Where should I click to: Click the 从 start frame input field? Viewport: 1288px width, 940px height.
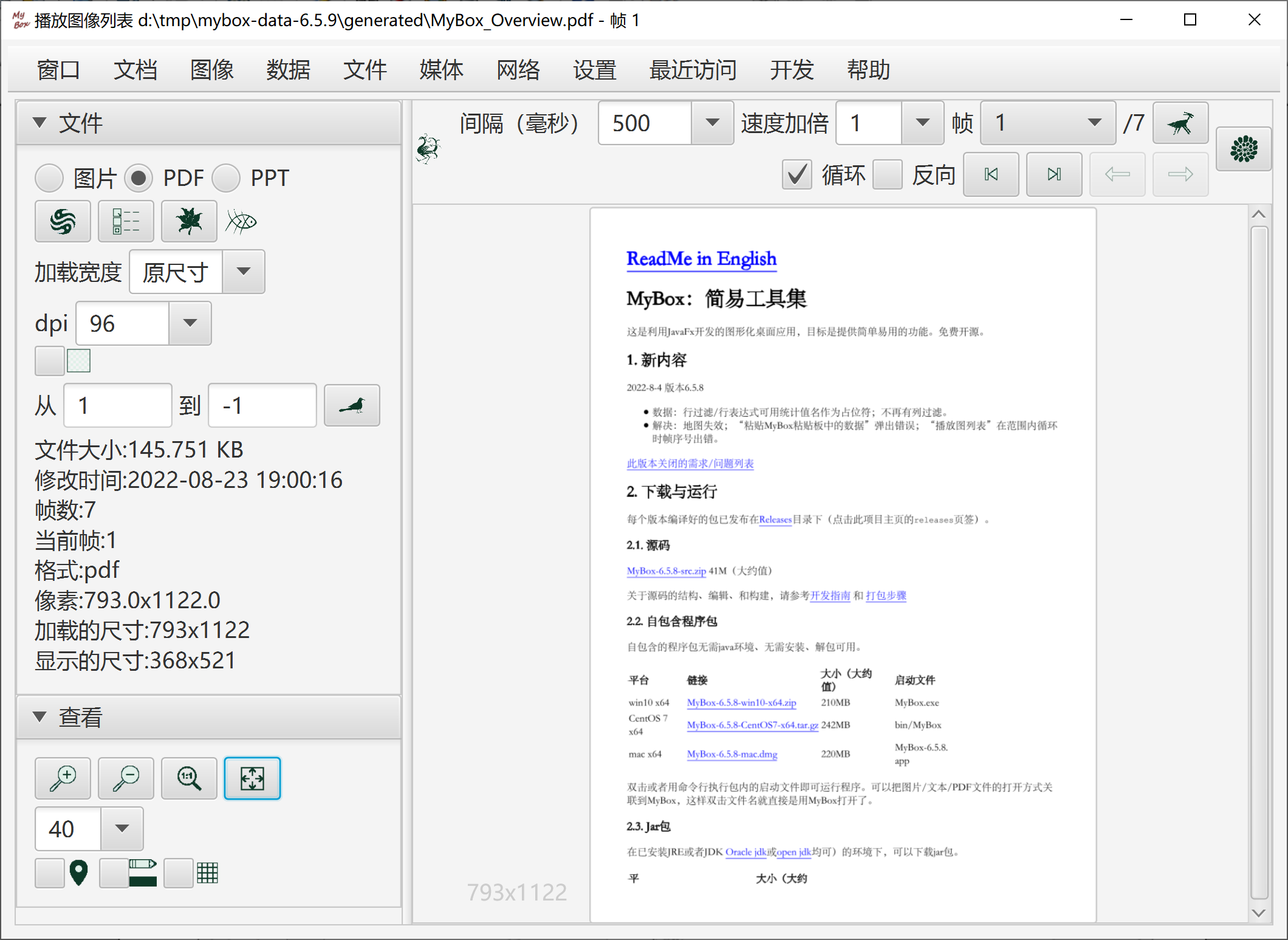tap(118, 405)
